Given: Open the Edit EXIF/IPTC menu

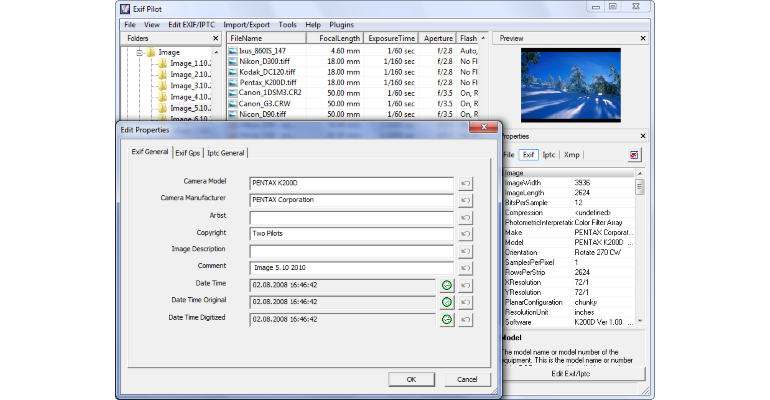Looking at the screenshot, I should (192, 25).
